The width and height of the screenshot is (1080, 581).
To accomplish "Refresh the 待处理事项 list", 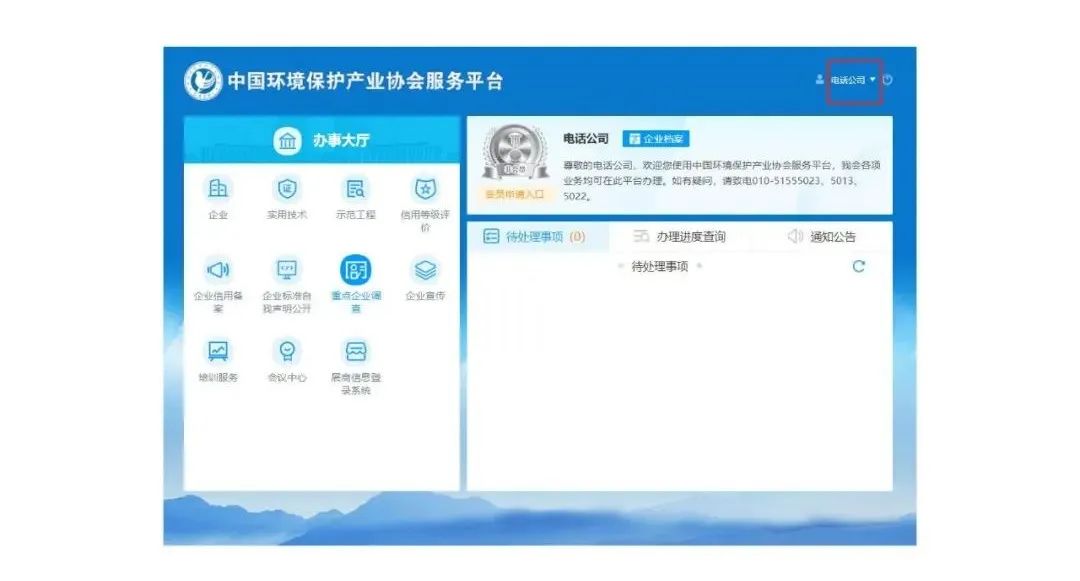I will (x=858, y=266).
